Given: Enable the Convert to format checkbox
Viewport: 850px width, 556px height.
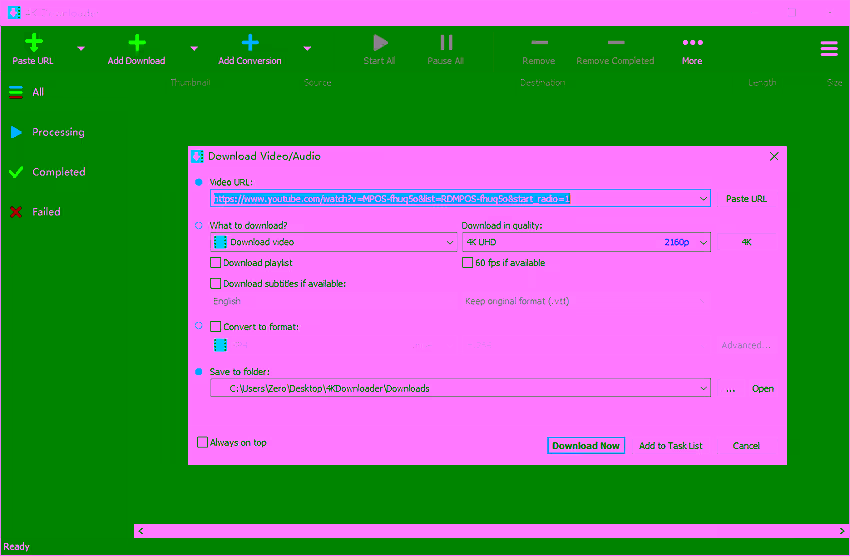Looking at the screenshot, I should [x=215, y=327].
